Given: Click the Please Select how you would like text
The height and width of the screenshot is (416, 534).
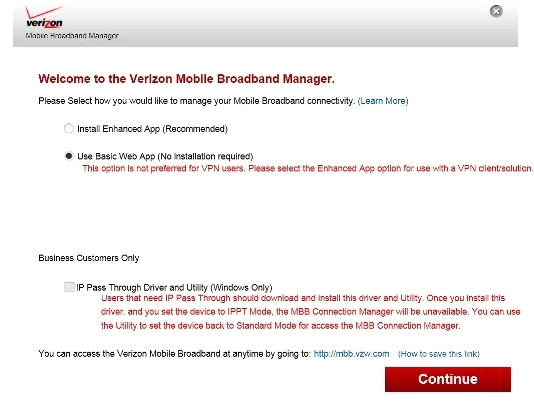Looking at the screenshot, I should pyautogui.click(x=197, y=101).
